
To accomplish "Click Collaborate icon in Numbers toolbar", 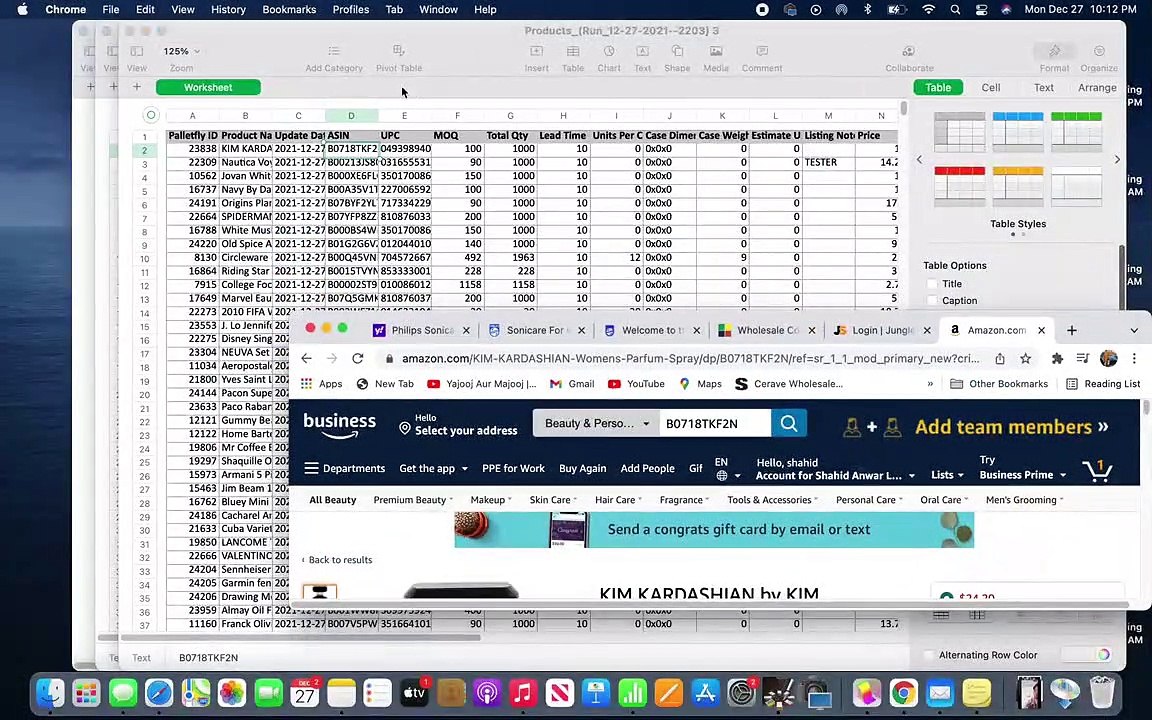I will point(909,51).
